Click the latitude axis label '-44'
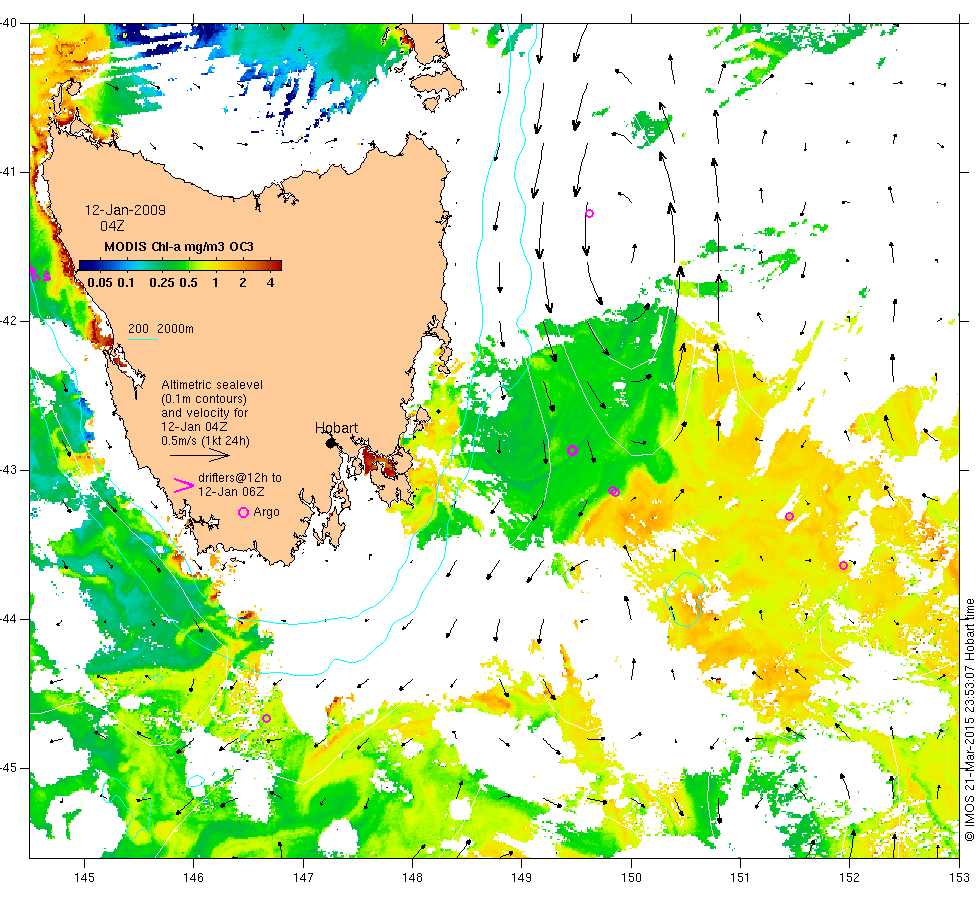 9,619
